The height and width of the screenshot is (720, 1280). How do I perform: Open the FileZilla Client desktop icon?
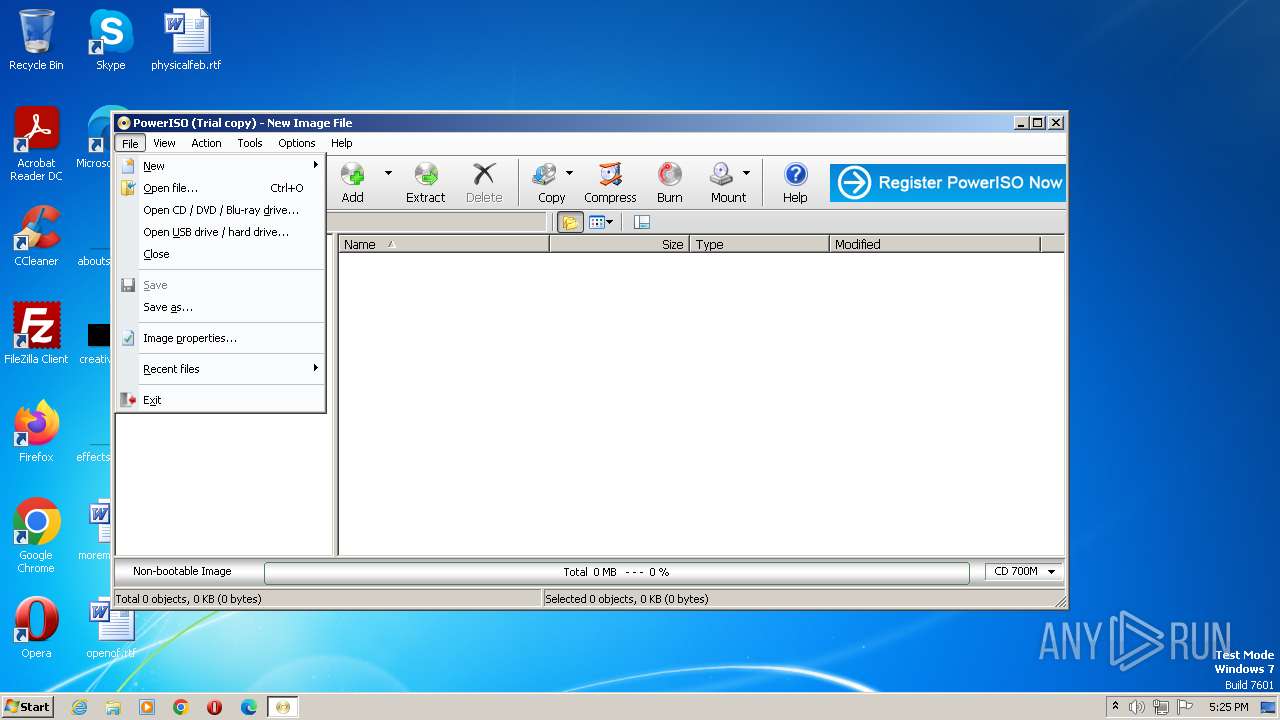click(36, 333)
